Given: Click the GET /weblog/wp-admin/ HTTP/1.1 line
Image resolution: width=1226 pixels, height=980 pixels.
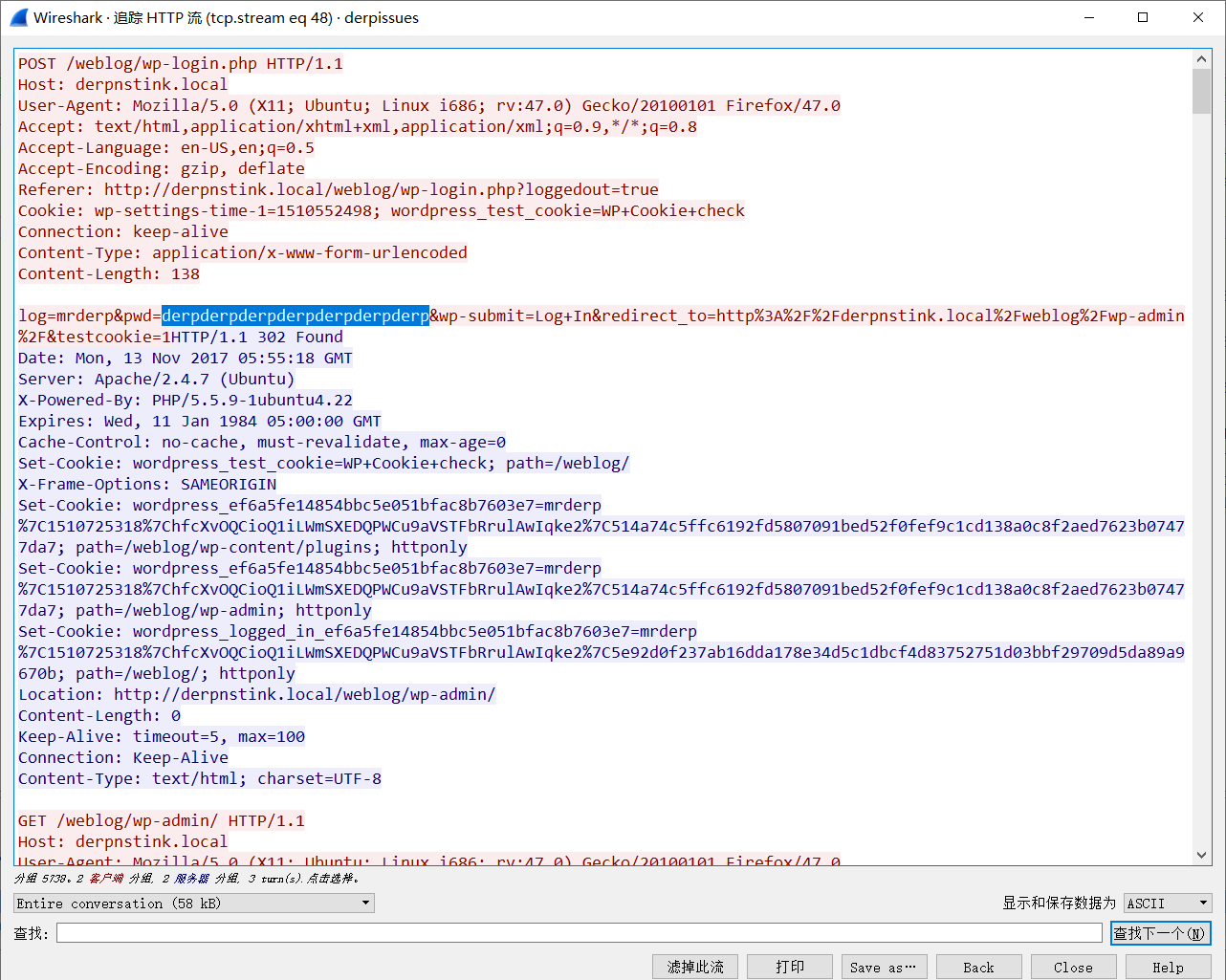Looking at the screenshot, I should point(162,821).
